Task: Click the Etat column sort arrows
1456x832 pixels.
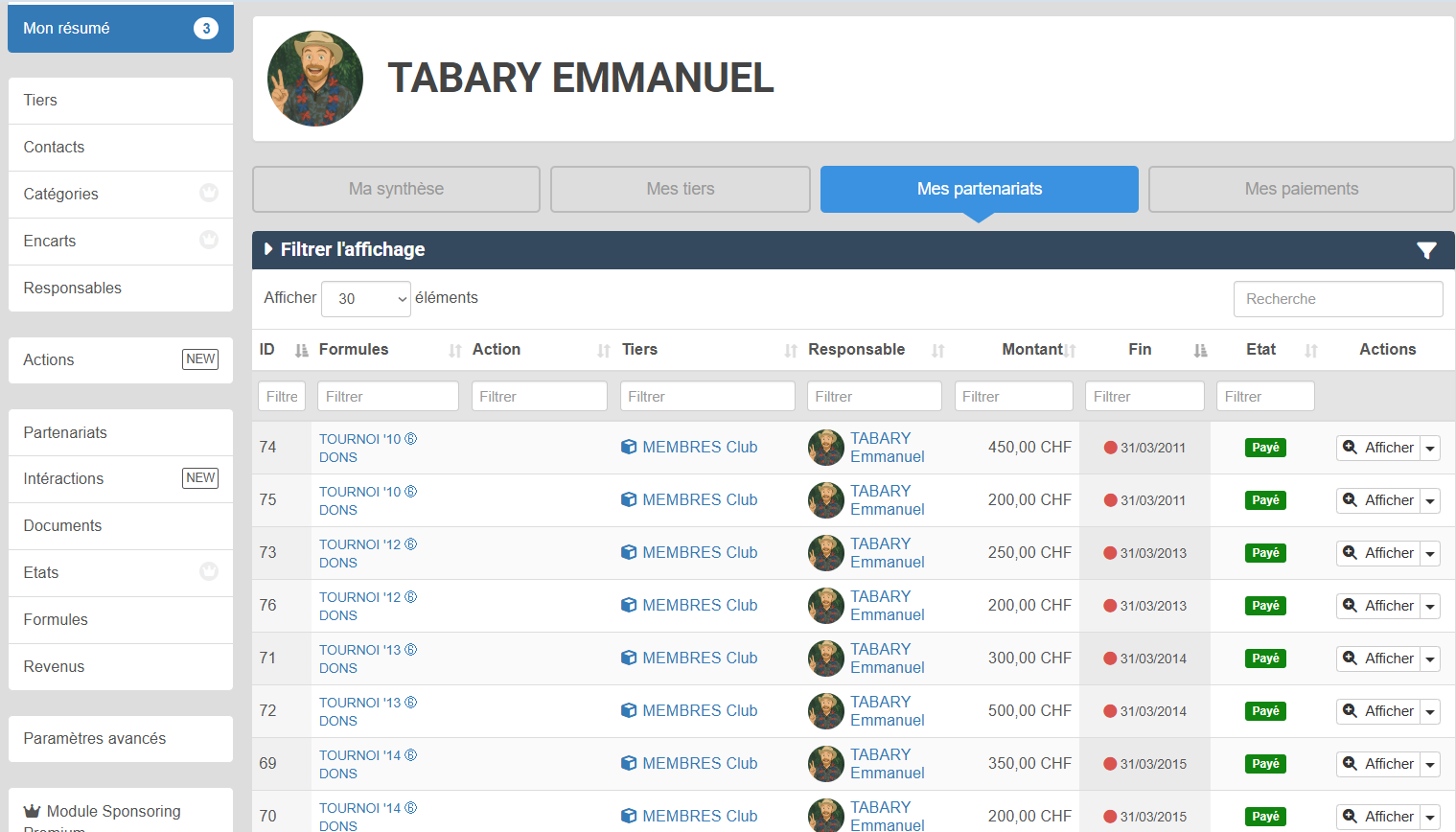Action: point(1310,351)
